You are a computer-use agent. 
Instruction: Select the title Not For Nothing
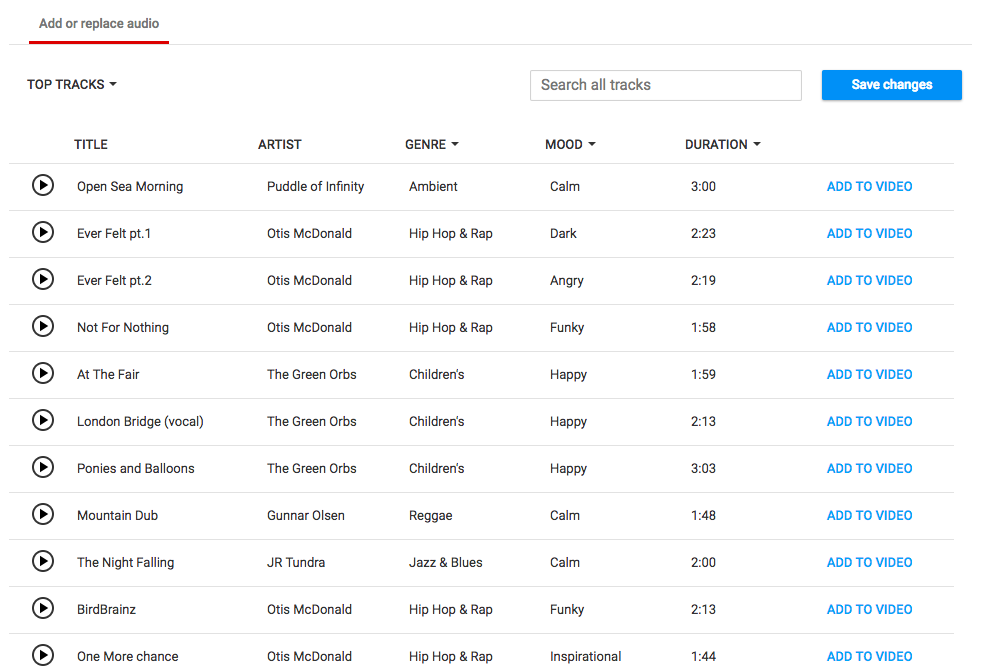pyautogui.click(x=123, y=328)
